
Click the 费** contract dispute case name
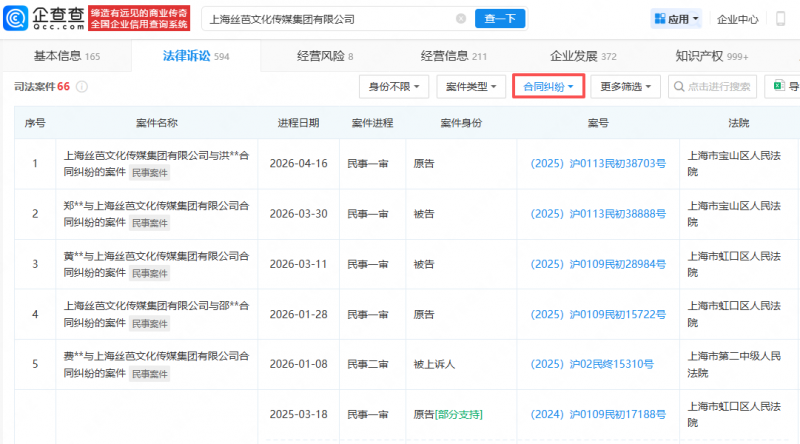[x=156, y=364]
